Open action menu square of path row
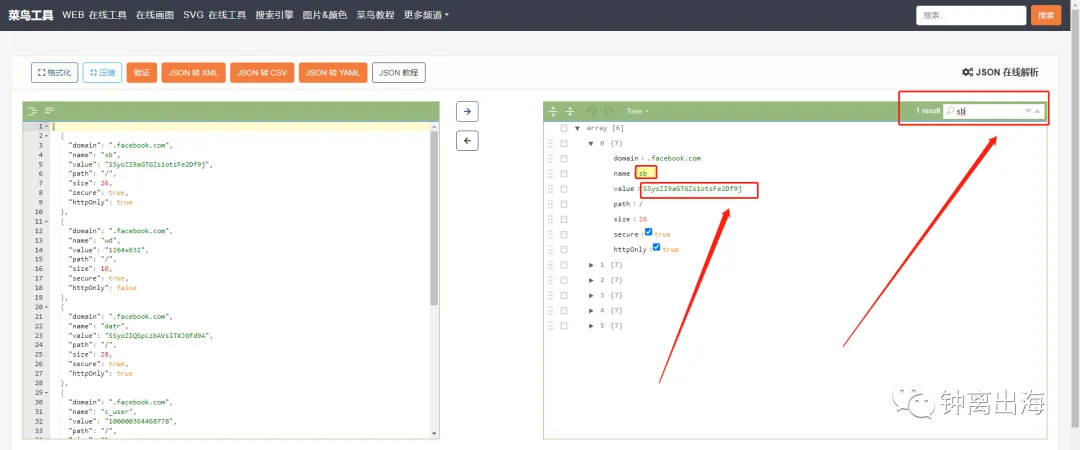This screenshot has height=450, width=1080. coord(564,204)
